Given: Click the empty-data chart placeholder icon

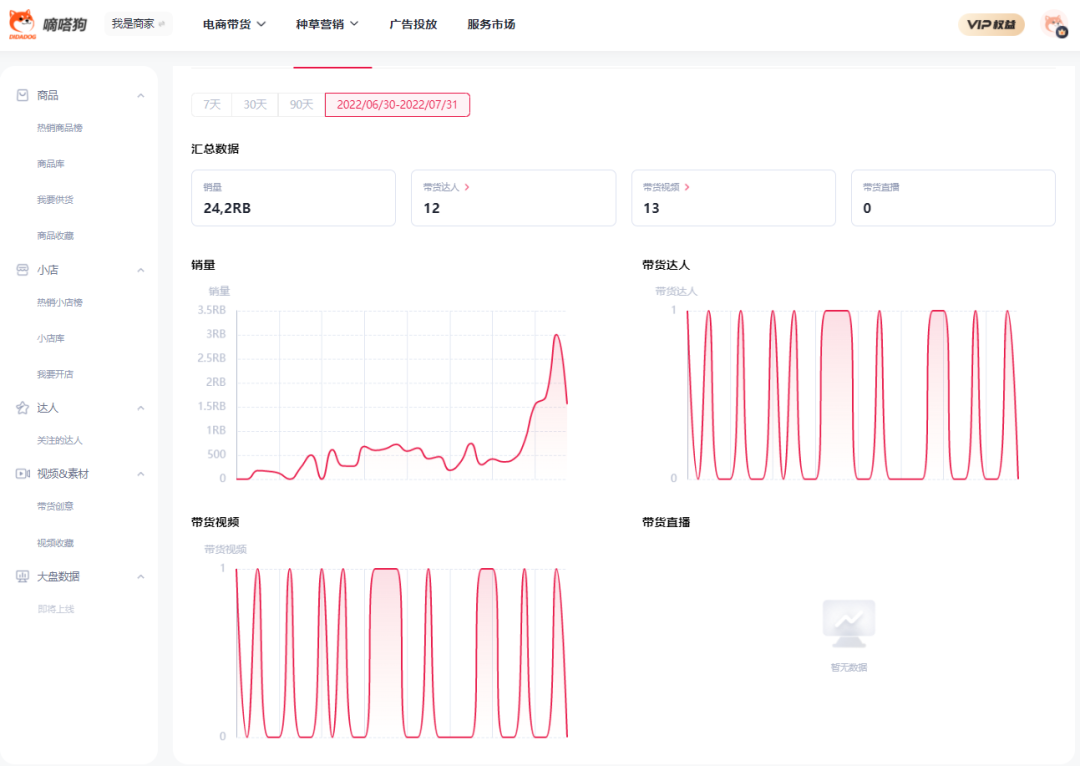Looking at the screenshot, I should [849, 623].
